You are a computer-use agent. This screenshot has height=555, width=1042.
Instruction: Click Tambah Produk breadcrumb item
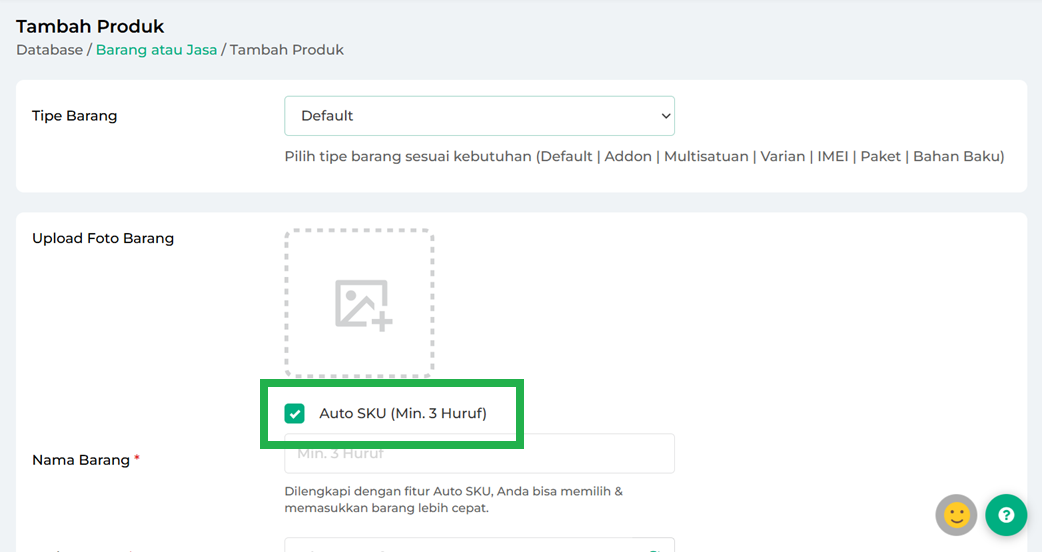pos(287,50)
